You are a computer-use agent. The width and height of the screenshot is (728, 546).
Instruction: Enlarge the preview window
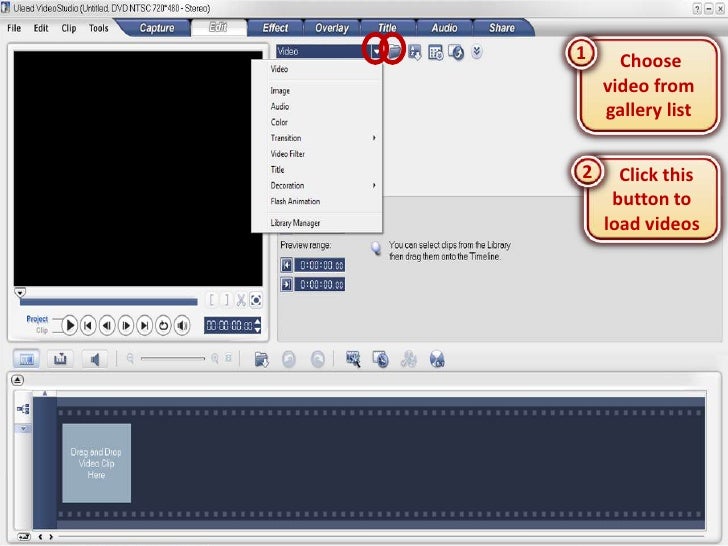256,300
